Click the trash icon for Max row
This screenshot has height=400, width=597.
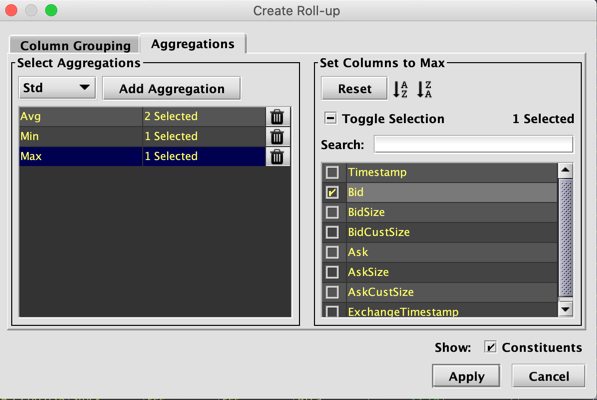277,156
